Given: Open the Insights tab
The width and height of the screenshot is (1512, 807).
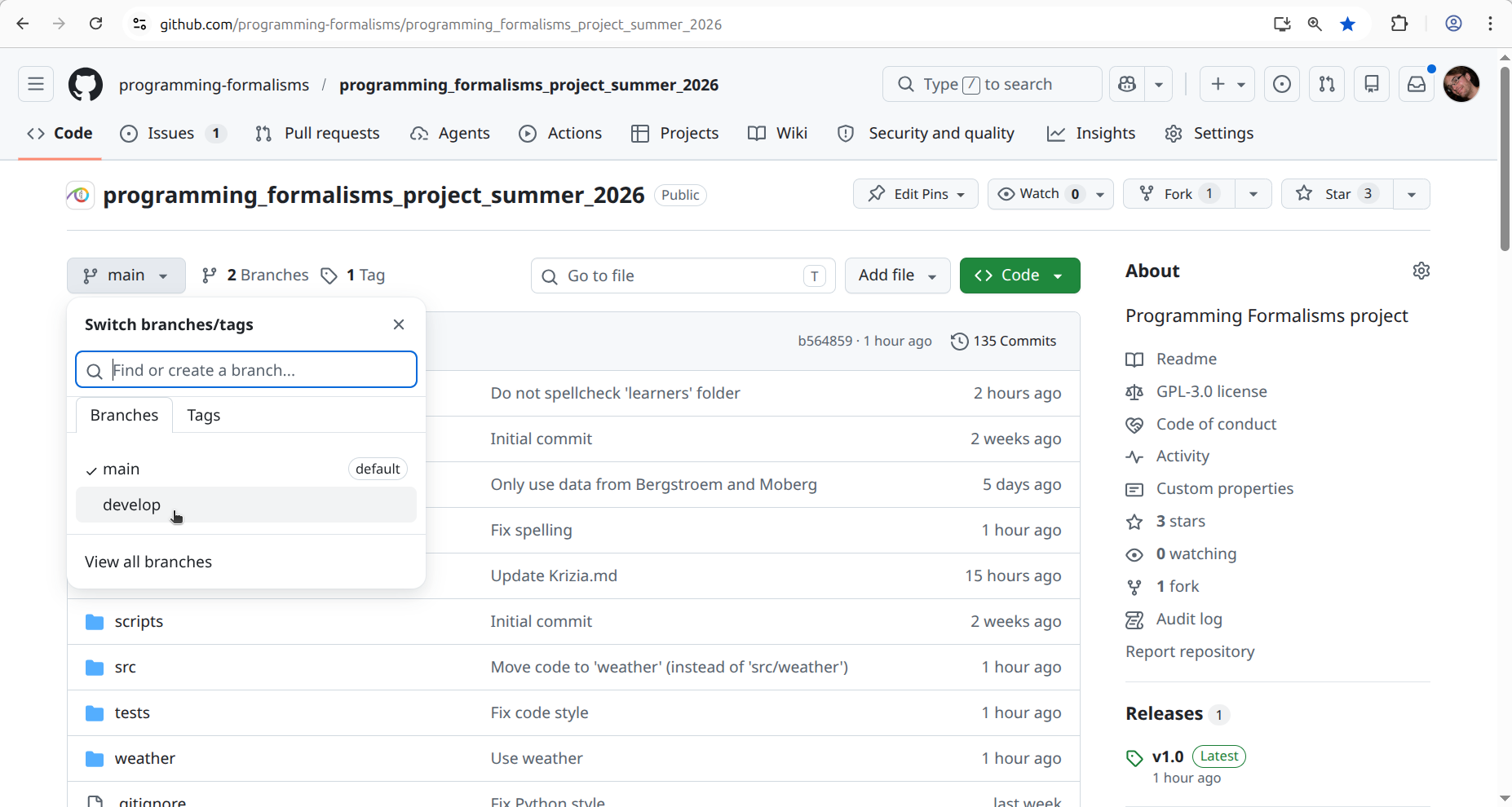Looking at the screenshot, I should [1091, 134].
